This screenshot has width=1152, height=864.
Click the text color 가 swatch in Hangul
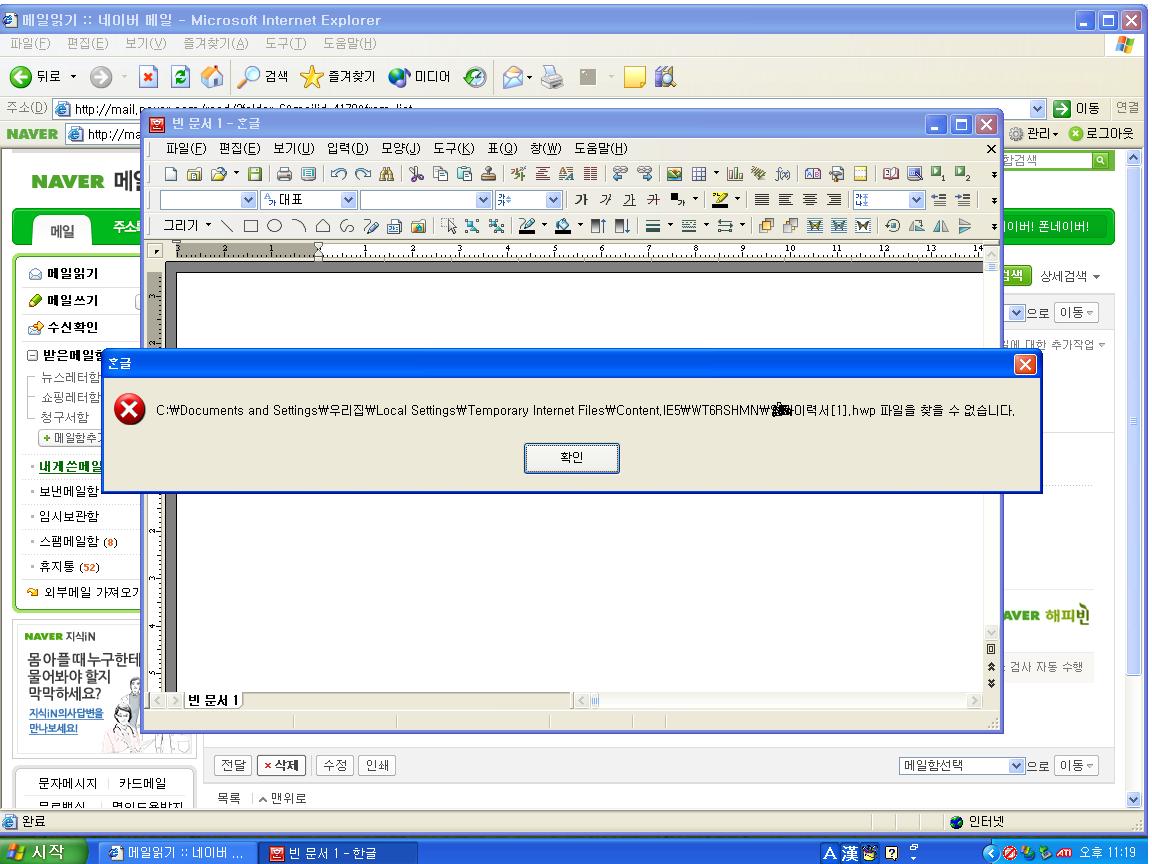677,200
